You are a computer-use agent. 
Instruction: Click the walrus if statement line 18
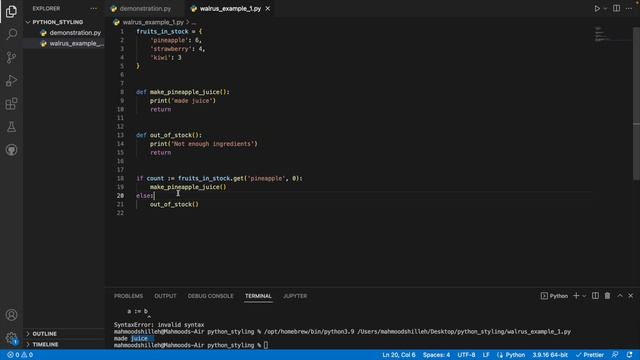click(219, 178)
